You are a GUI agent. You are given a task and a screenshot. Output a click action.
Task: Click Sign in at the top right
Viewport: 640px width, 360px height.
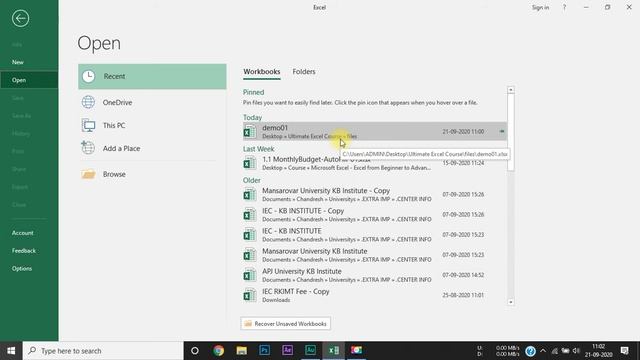click(540, 7)
